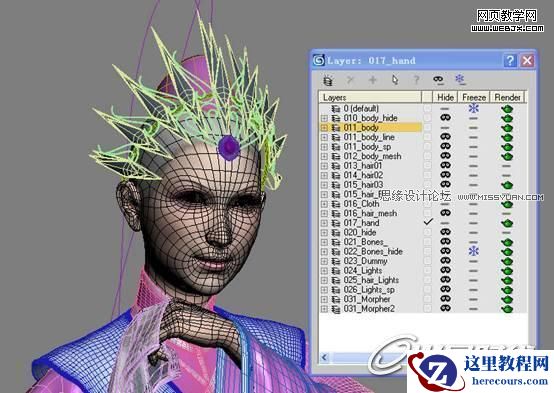The height and width of the screenshot is (393, 554).
Task: Click the Hide column header
Action: [445, 97]
